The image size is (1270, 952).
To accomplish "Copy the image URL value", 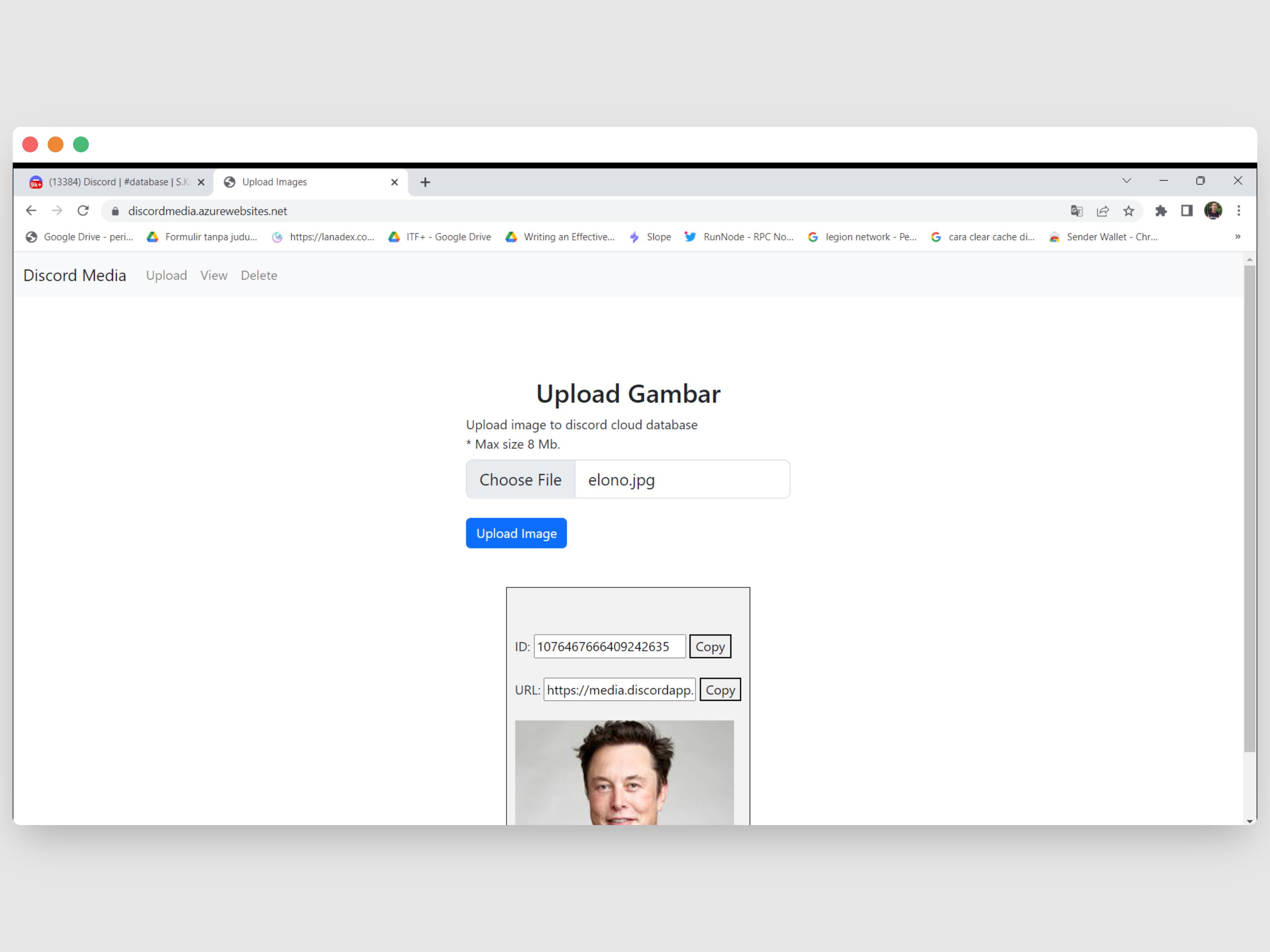I will 720,690.
